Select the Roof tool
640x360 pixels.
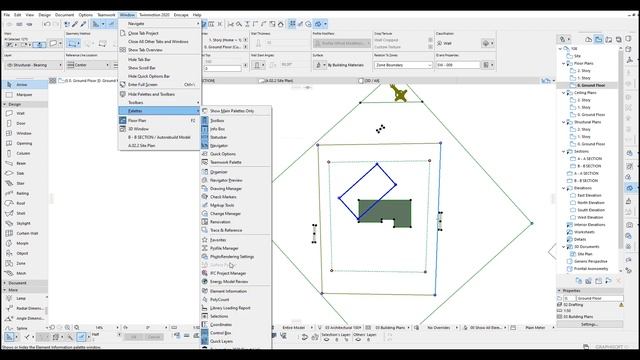click(24, 203)
